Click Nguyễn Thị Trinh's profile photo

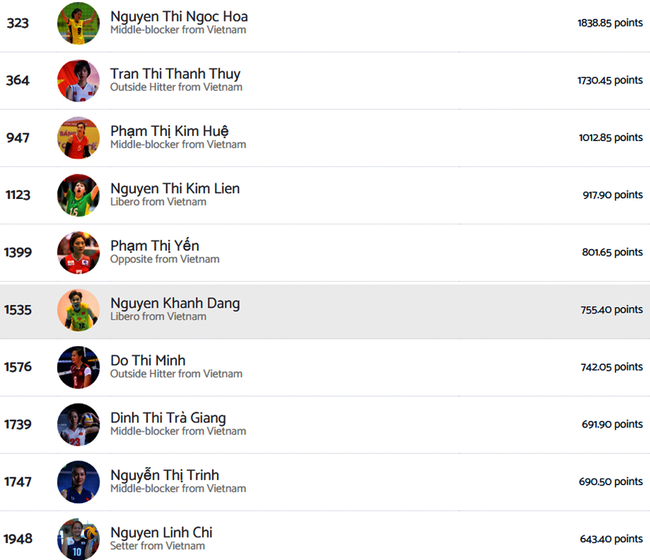click(x=78, y=482)
